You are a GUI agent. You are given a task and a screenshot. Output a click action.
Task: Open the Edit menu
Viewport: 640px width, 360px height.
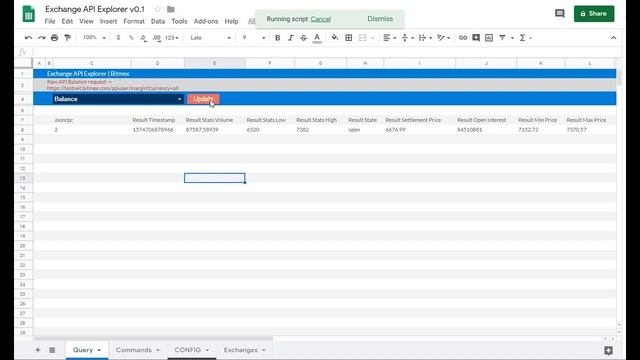point(67,21)
